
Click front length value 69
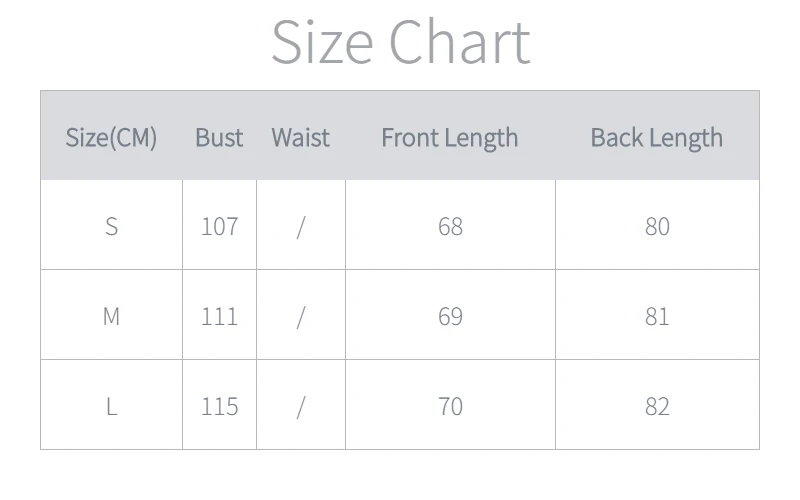tap(450, 316)
